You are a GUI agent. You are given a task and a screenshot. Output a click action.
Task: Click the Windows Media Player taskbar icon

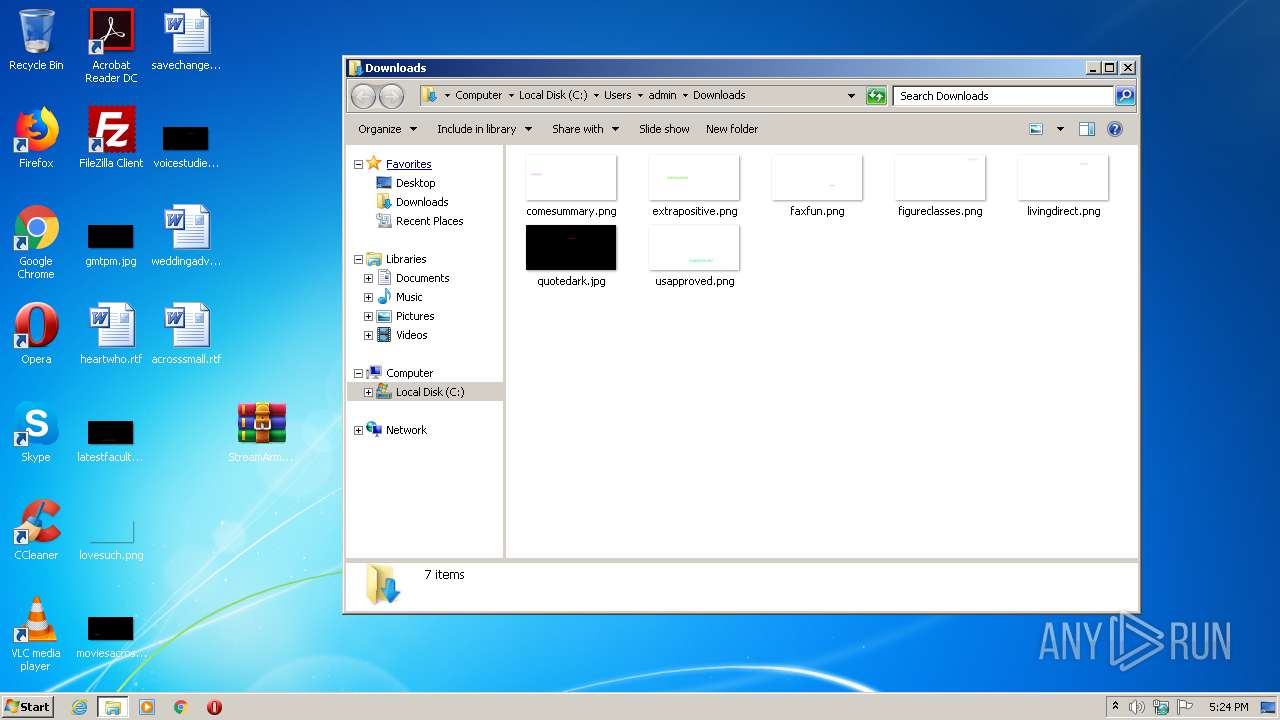click(x=147, y=707)
